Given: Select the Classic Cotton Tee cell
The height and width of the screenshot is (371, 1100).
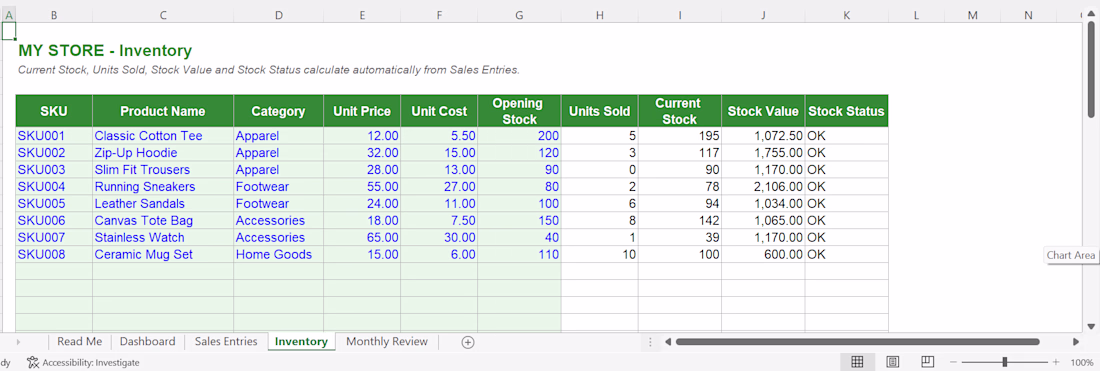Looking at the screenshot, I should [163, 136].
